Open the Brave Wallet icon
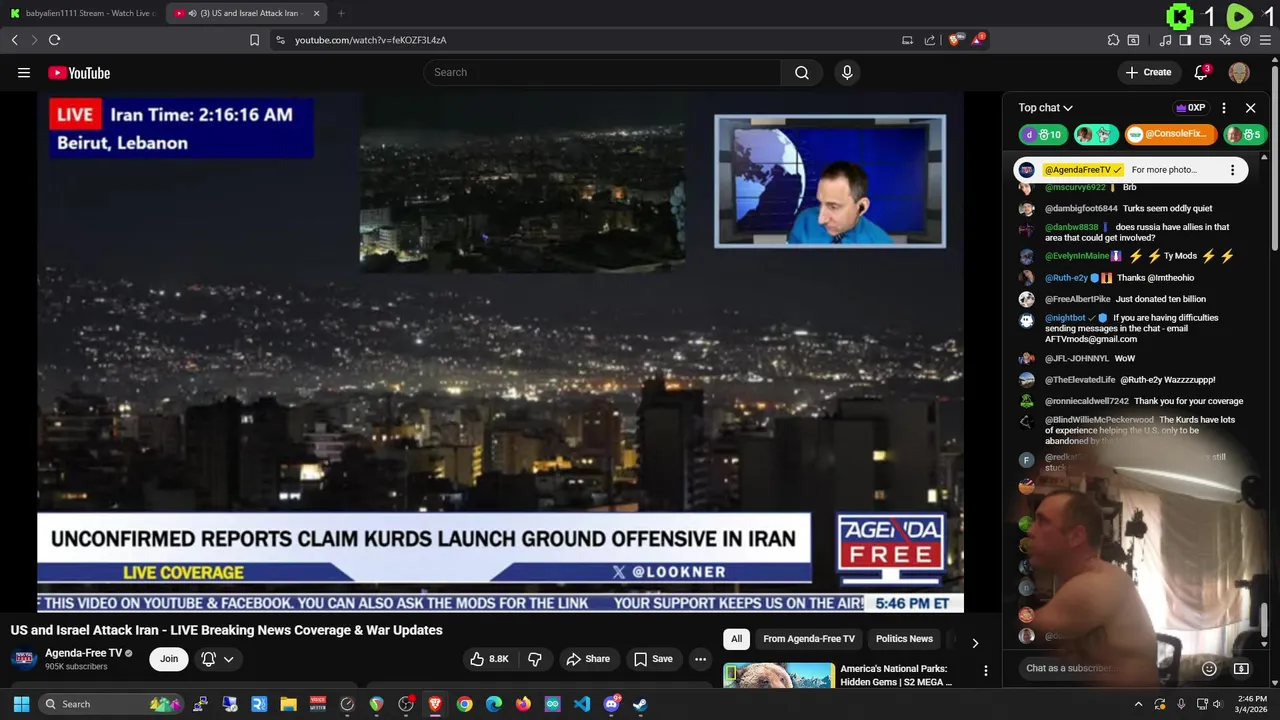1280x720 pixels. pyautogui.click(x=1205, y=40)
